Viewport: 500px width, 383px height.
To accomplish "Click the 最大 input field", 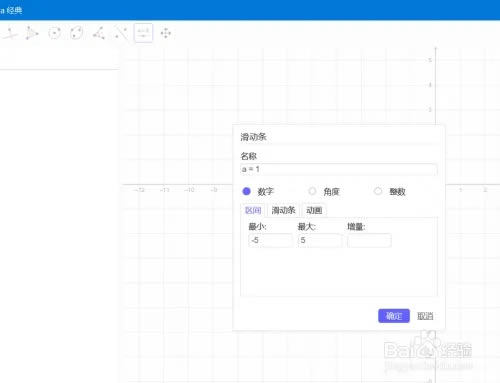I will pos(320,240).
